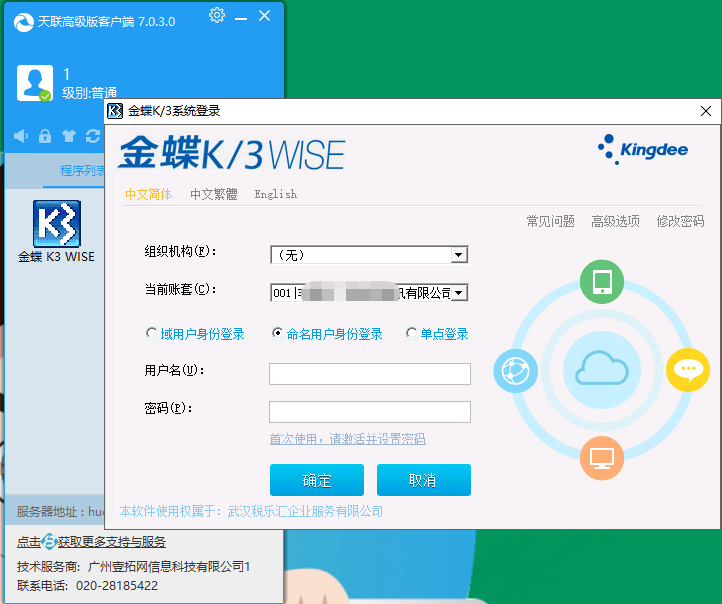Focus the 用户名 input field
The height and width of the screenshot is (604, 722).
[x=370, y=374]
